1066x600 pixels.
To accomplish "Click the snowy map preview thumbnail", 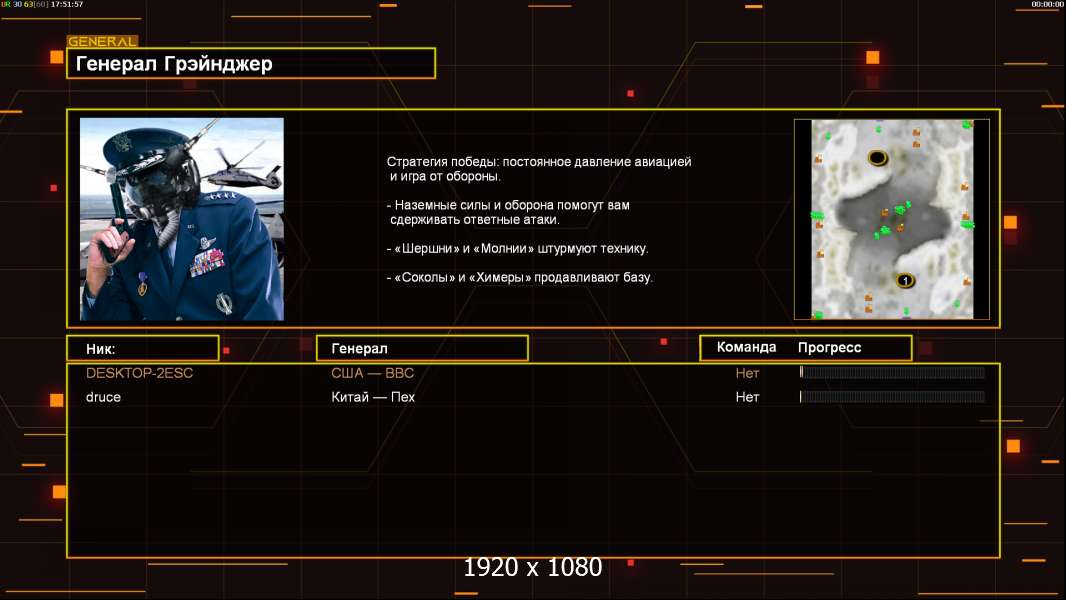I will pos(892,219).
